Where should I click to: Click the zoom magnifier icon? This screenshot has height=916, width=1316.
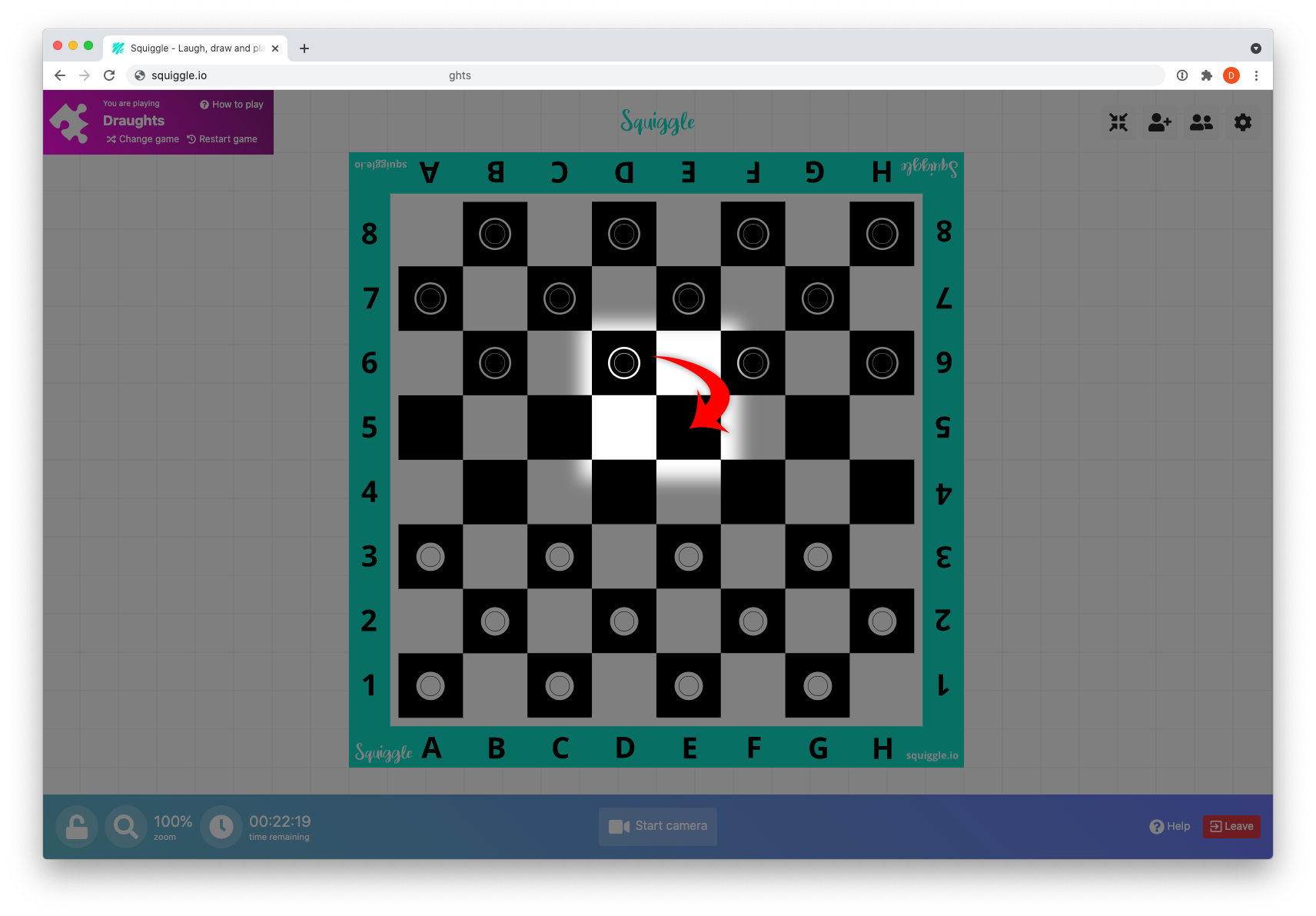125,827
